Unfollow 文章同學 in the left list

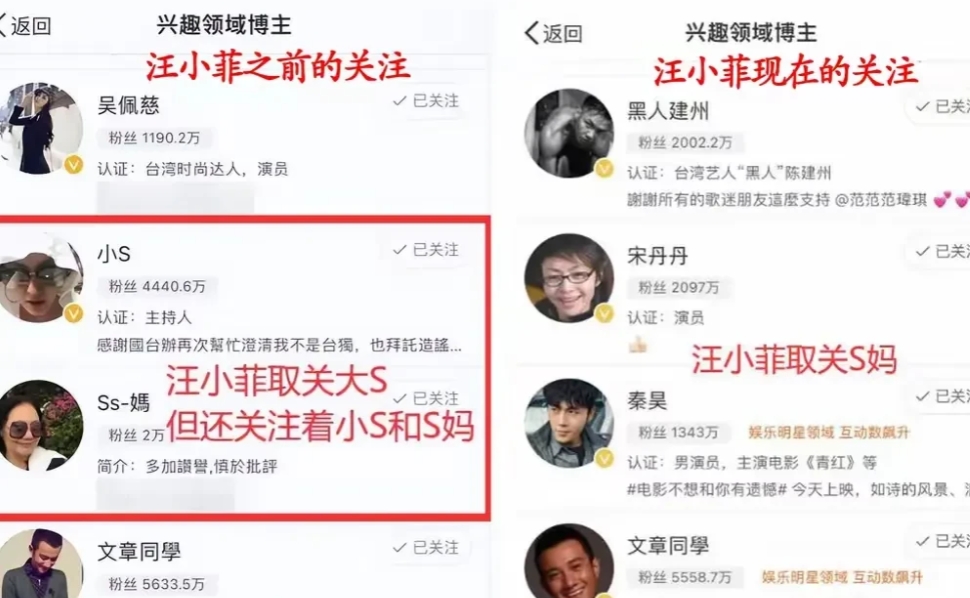point(426,547)
